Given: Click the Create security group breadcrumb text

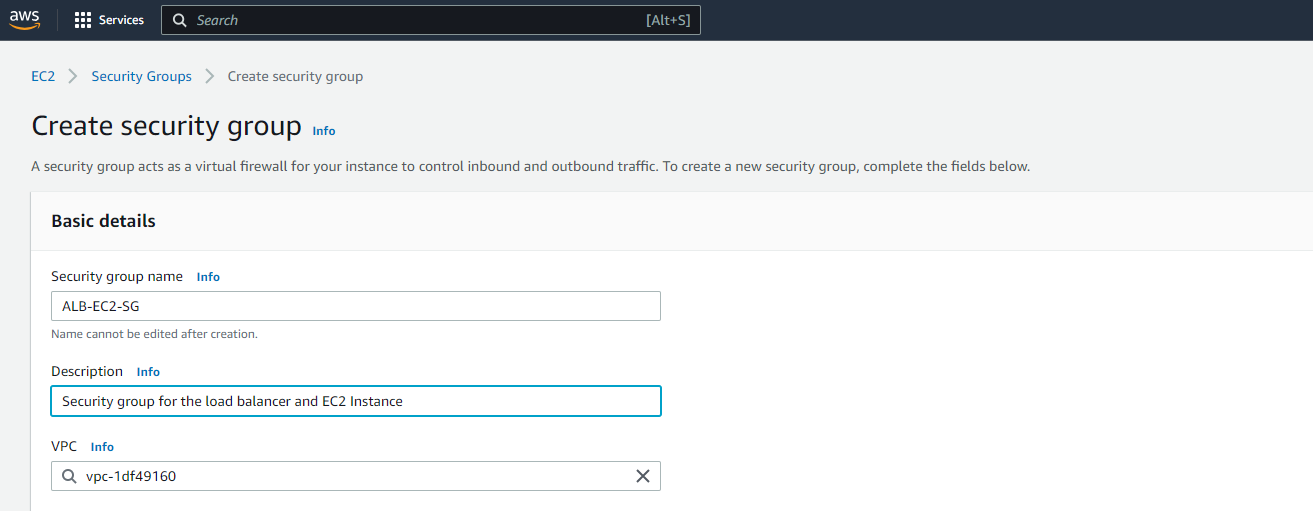Looking at the screenshot, I should [x=295, y=76].
